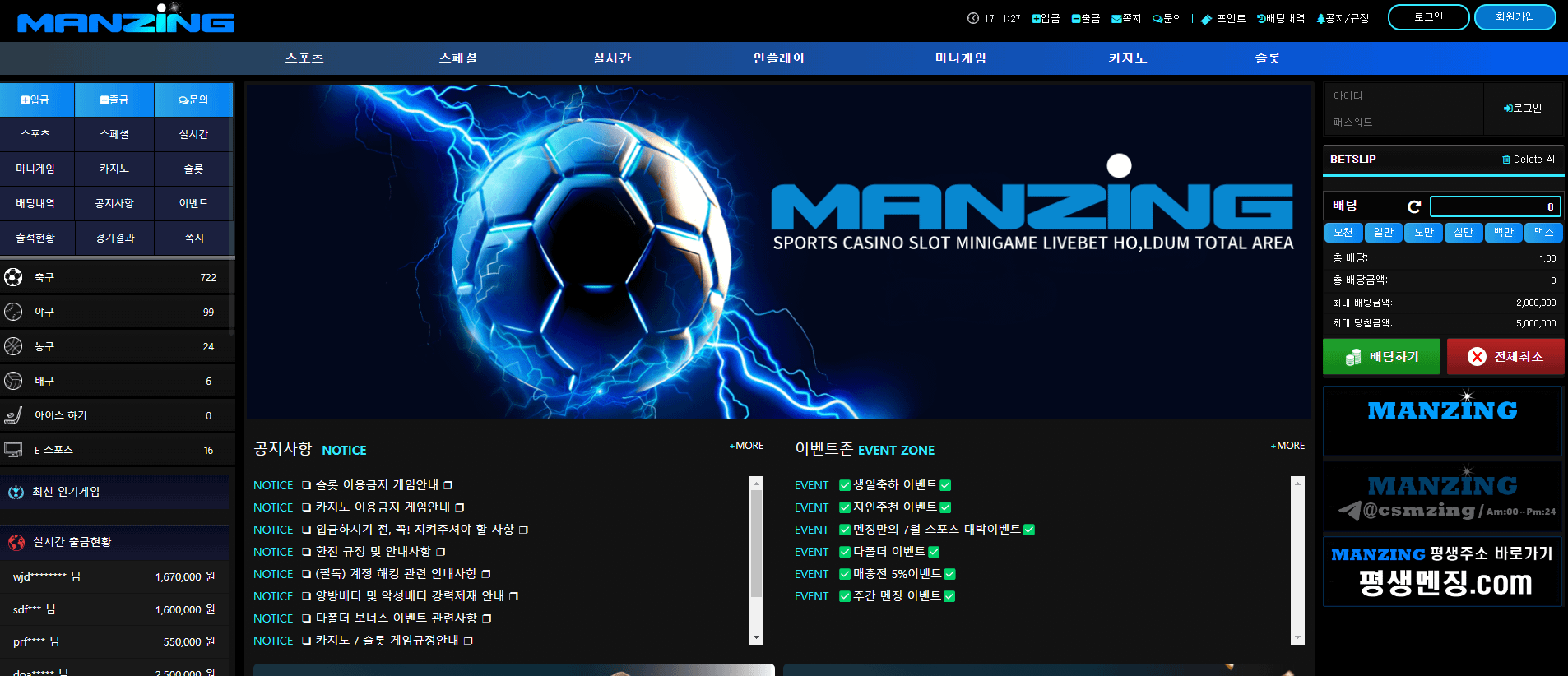Open sidebar 이벤트 menu
Image resolution: width=1568 pixels, height=676 pixels.
tap(193, 203)
